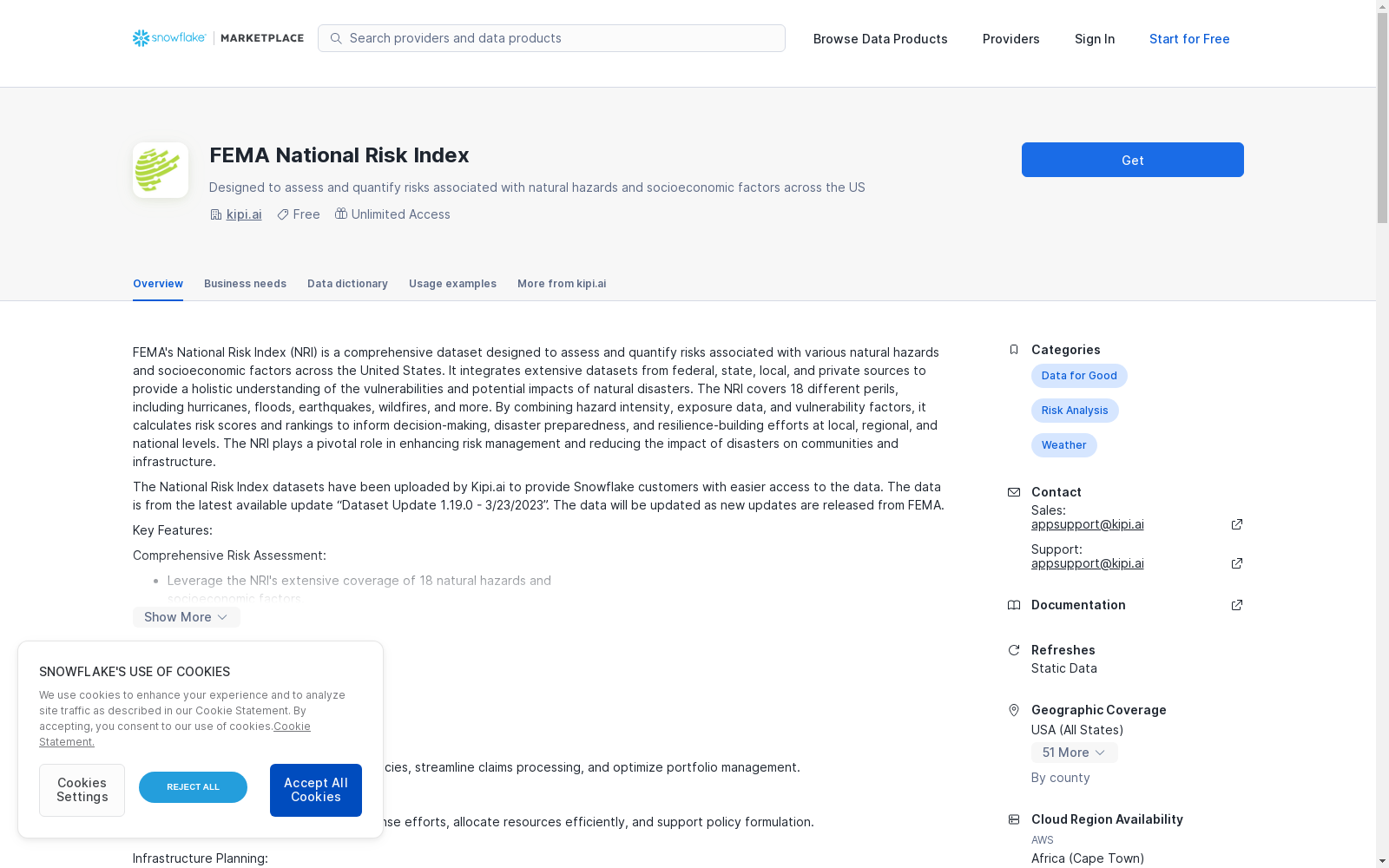Click the Unlimited Access label text
The image size is (1389, 868).
point(401,214)
